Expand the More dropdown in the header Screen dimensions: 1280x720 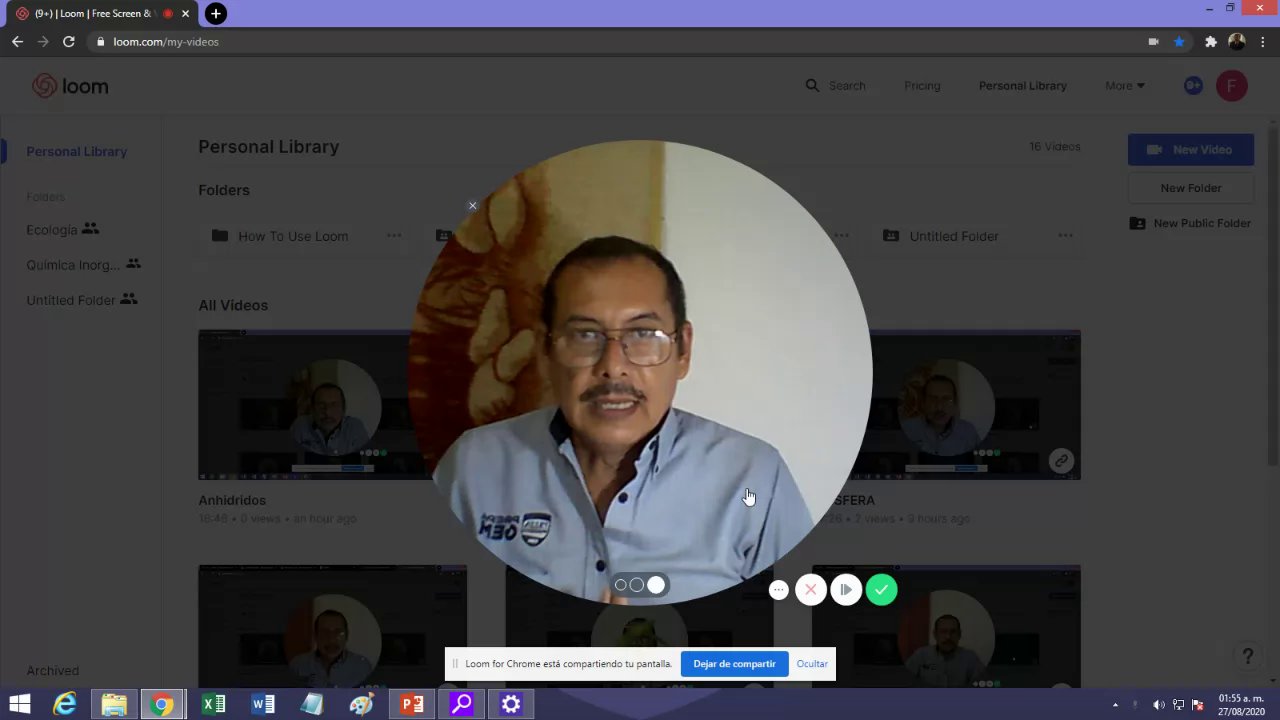pos(1125,86)
